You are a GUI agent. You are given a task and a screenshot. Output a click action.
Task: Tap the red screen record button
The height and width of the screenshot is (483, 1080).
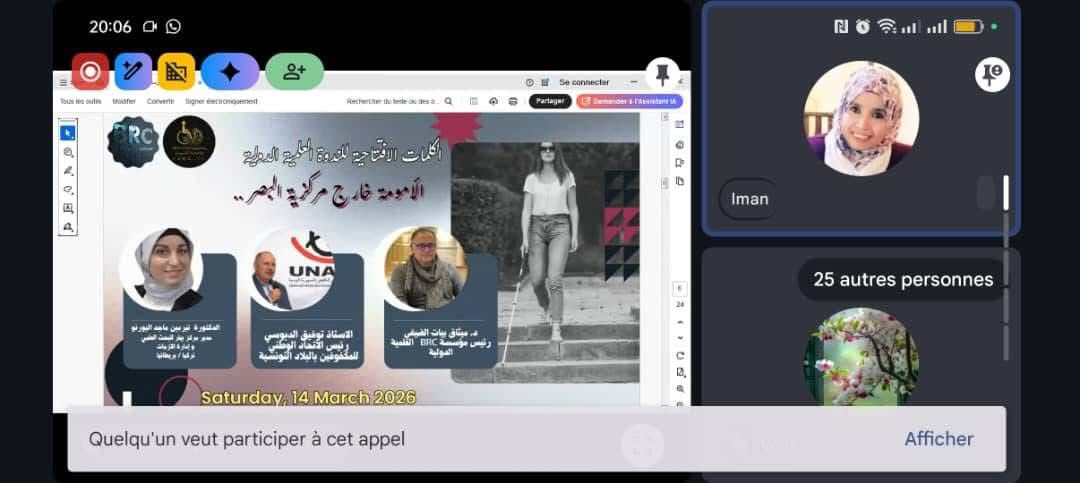click(90, 72)
